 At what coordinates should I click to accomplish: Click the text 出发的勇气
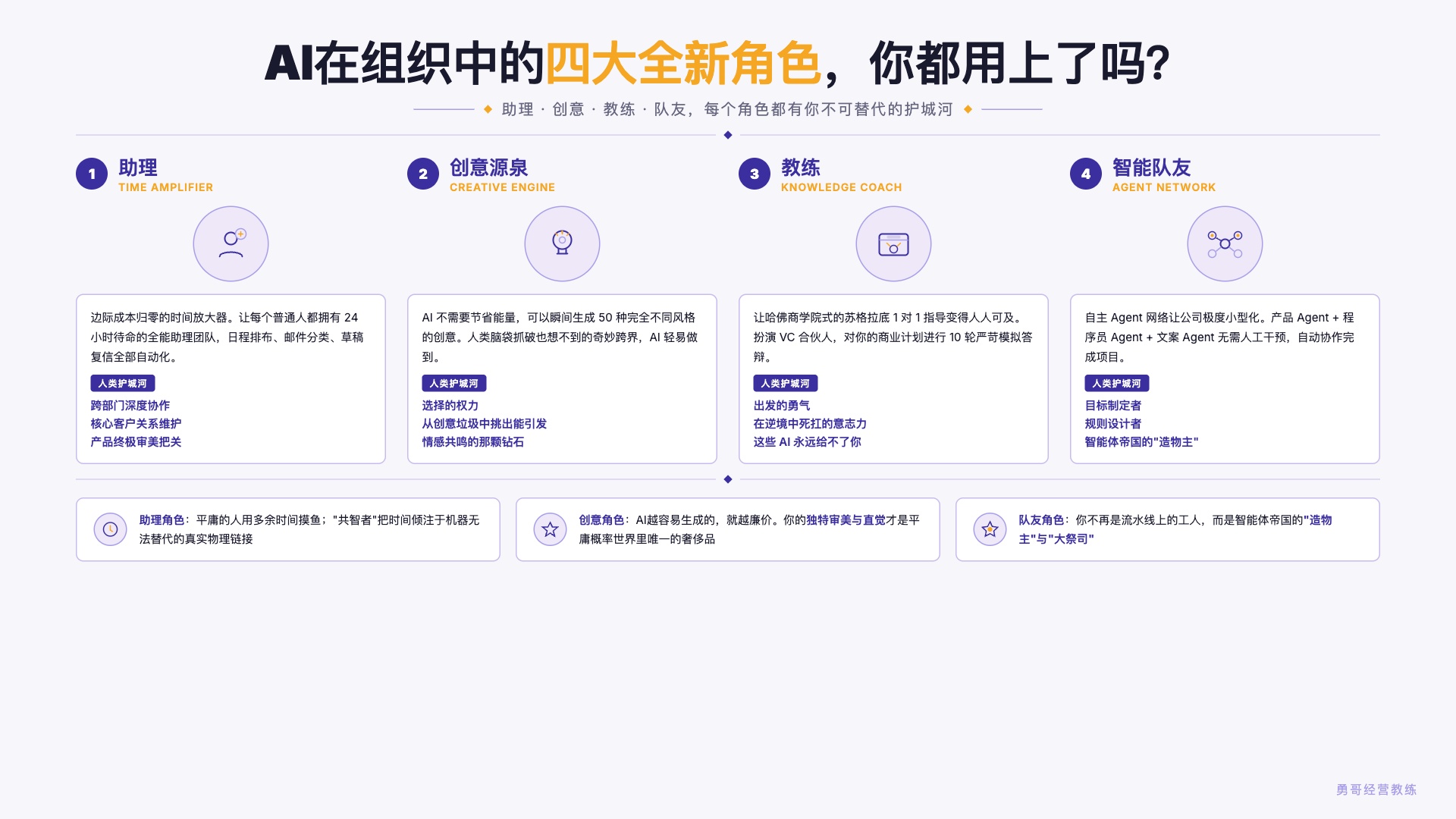click(782, 406)
